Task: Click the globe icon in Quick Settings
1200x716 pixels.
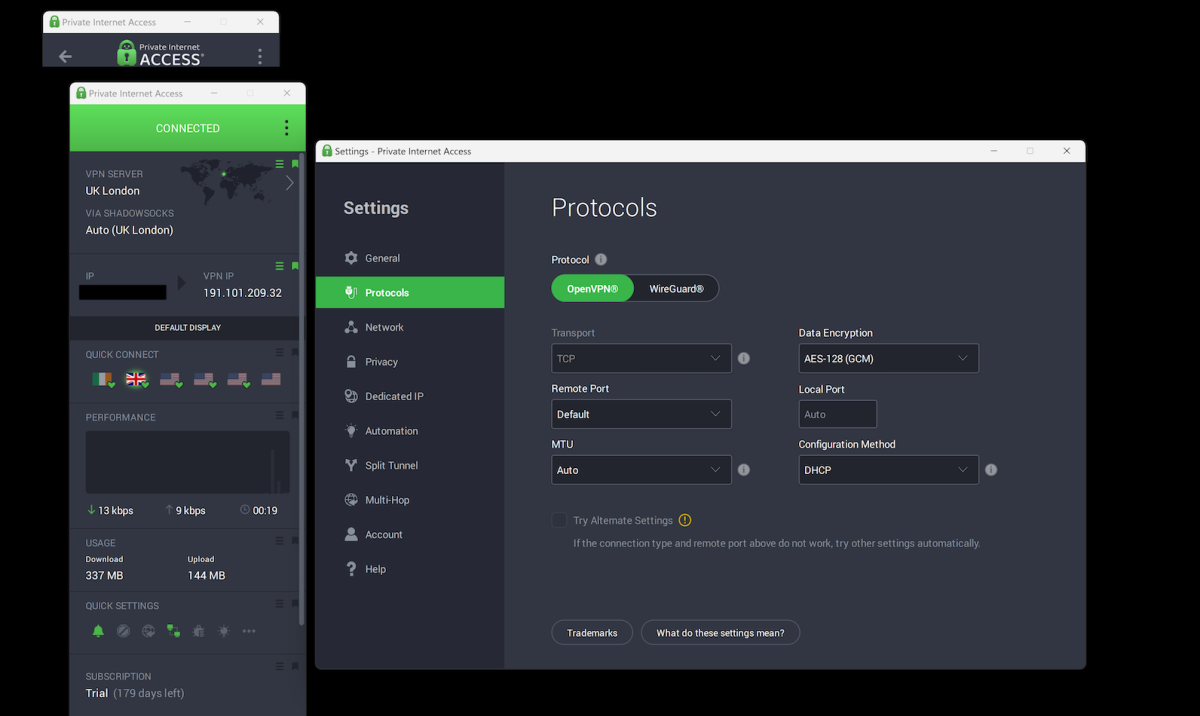Action: click(148, 631)
